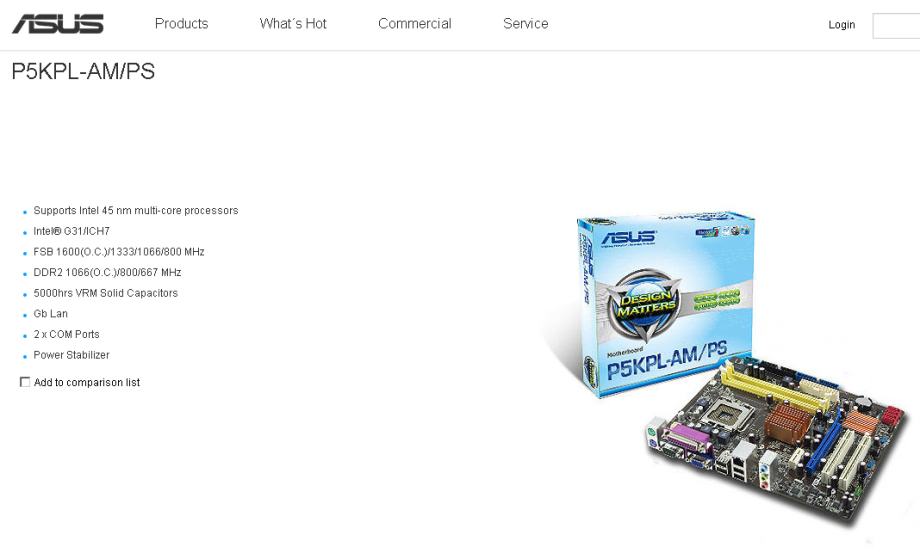
Task: Click the ASUS logo in header
Action: [58, 24]
